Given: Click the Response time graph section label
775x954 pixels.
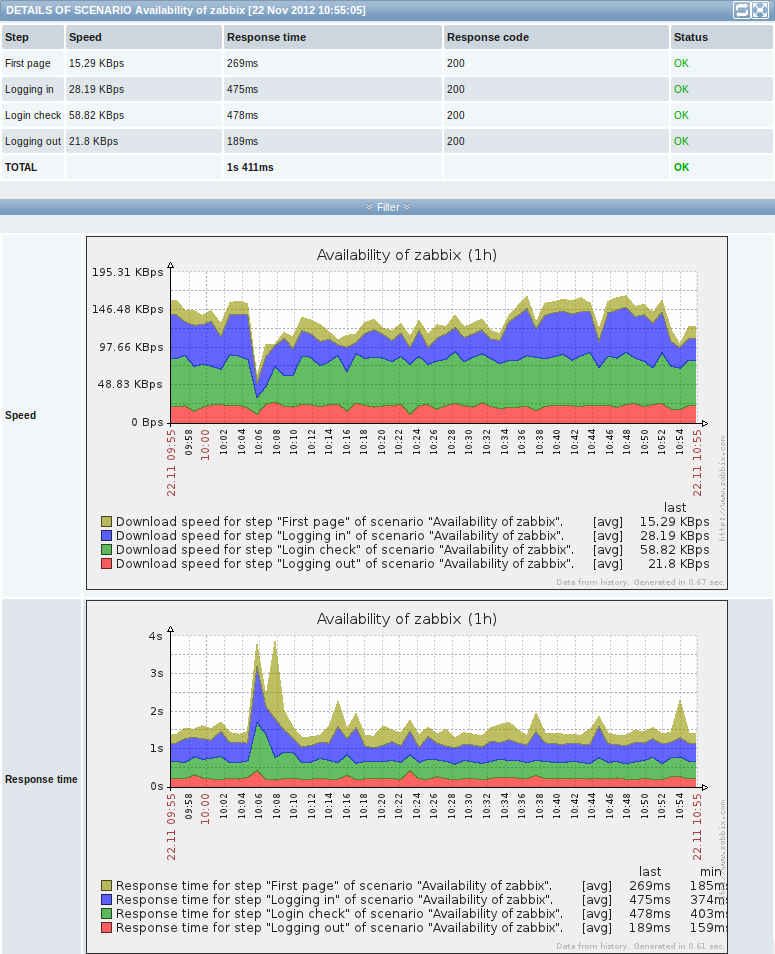Looking at the screenshot, I should click(x=41, y=779).
